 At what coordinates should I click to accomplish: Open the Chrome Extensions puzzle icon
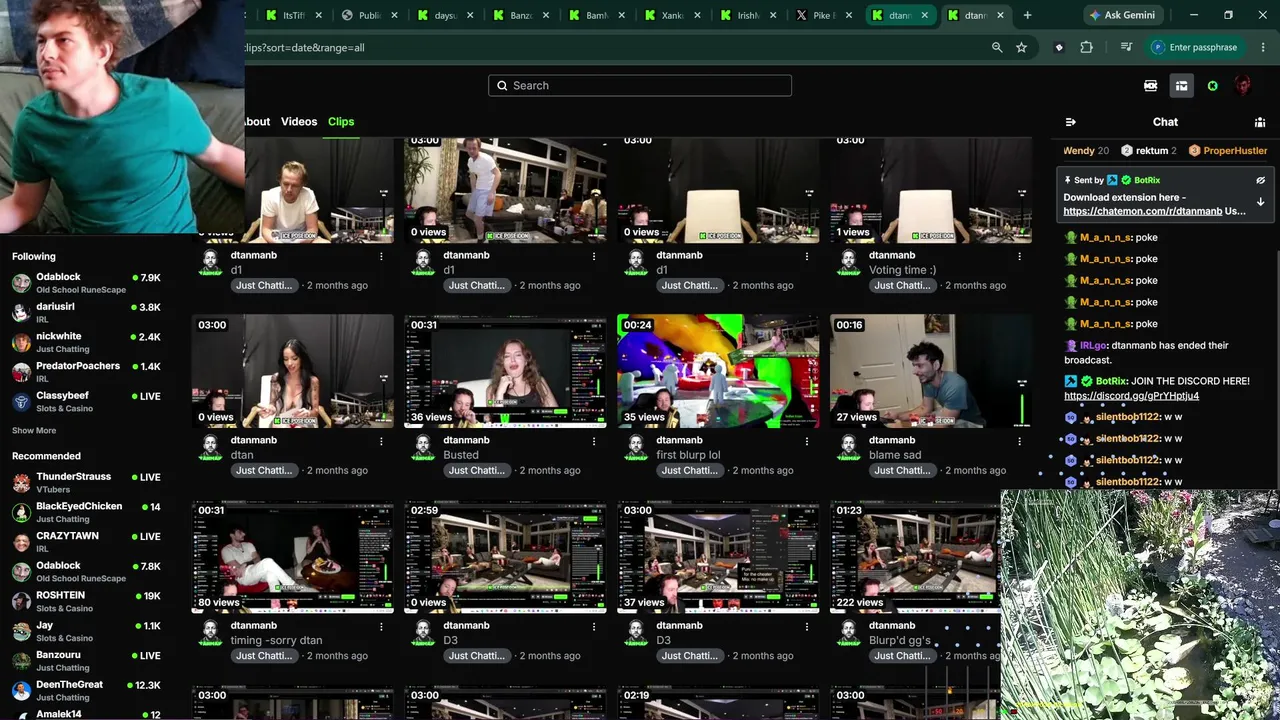coord(1086,47)
